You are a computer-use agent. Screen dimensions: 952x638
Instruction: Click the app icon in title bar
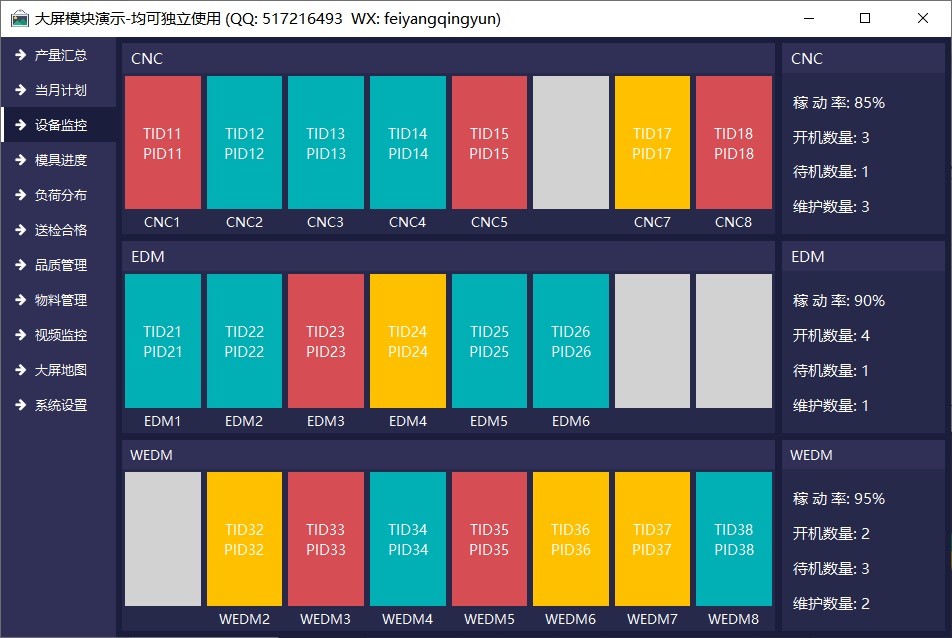(x=19, y=18)
